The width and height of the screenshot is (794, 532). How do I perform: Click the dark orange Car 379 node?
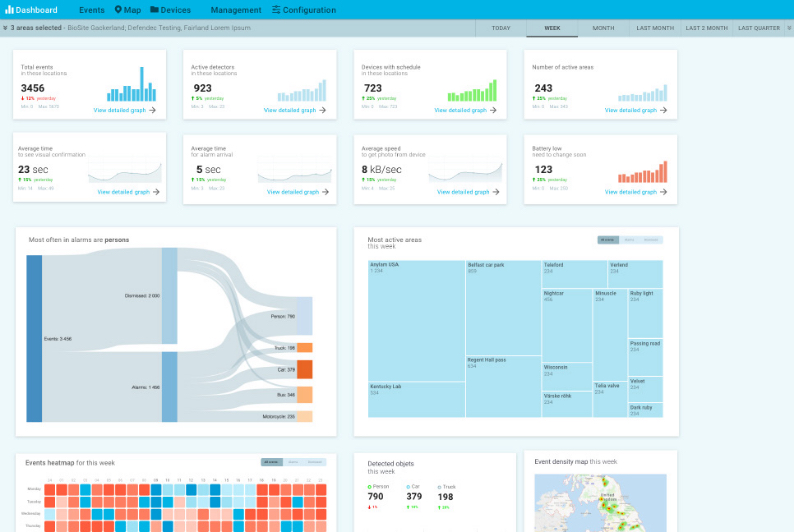point(304,370)
